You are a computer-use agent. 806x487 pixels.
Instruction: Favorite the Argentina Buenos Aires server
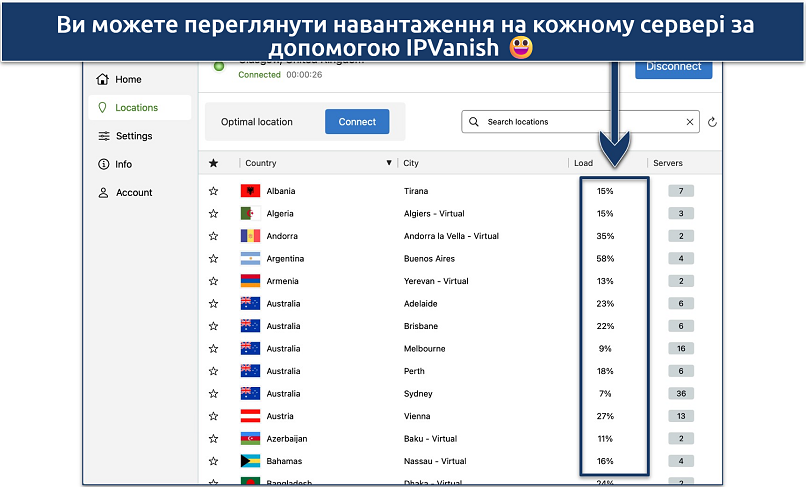pyautogui.click(x=213, y=259)
